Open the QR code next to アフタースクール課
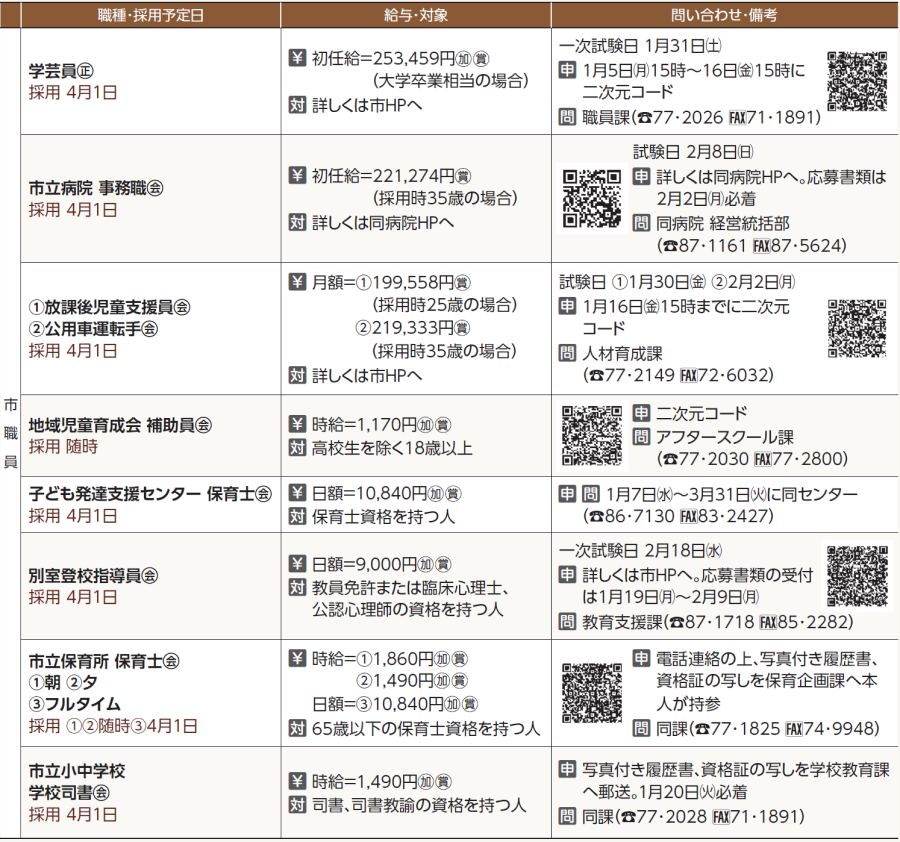The width and height of the screenshot is (900, 842). point(592,436)
